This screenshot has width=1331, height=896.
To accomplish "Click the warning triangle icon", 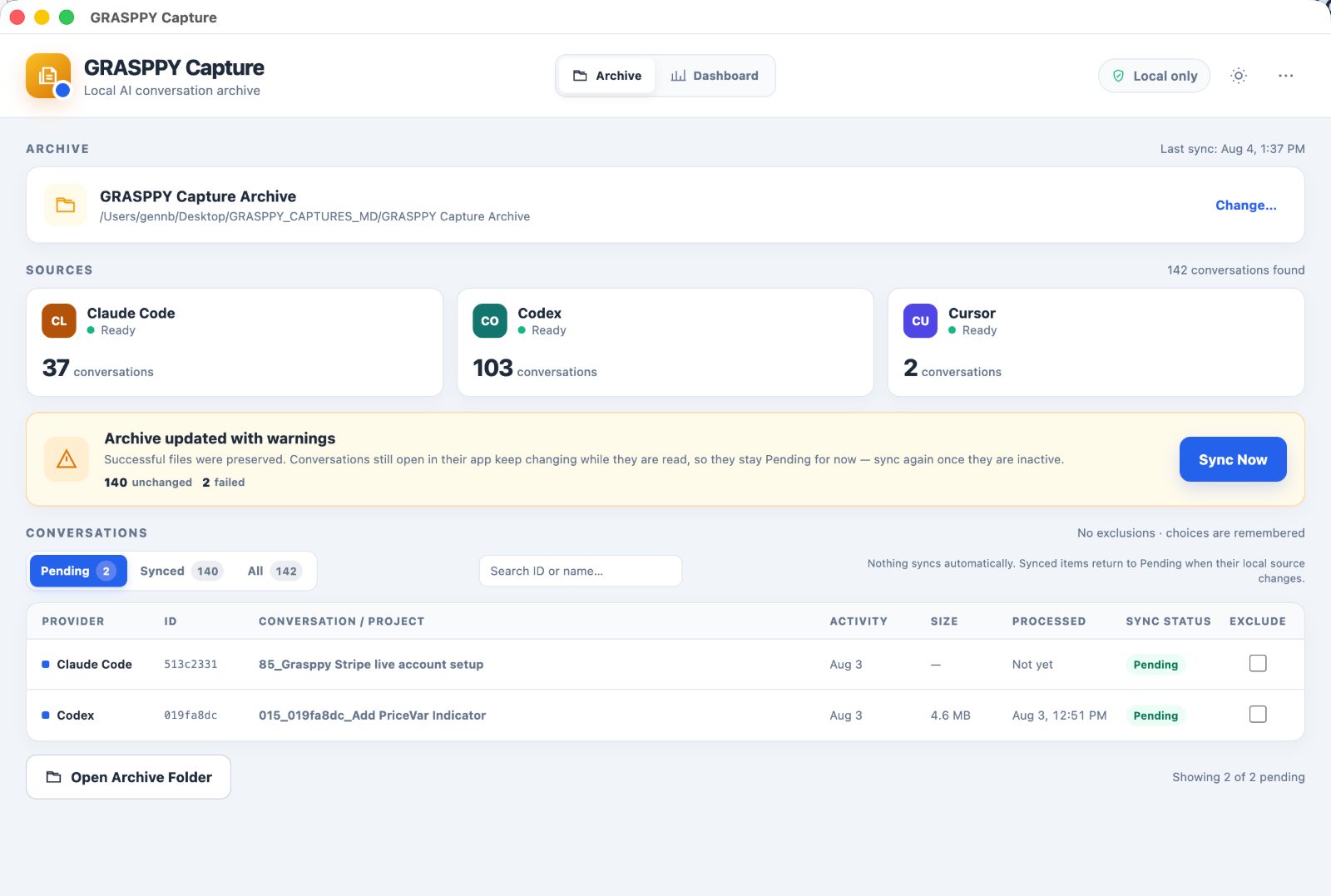I will (67, 459).
